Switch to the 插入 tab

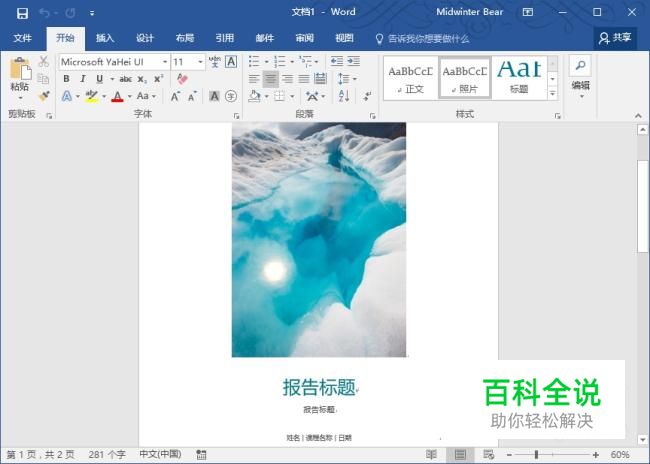[x=105, y=38]
